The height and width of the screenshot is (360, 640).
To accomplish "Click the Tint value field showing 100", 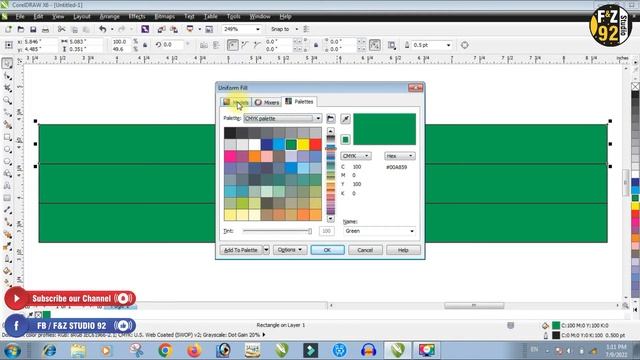I will [x=327, y=231].
